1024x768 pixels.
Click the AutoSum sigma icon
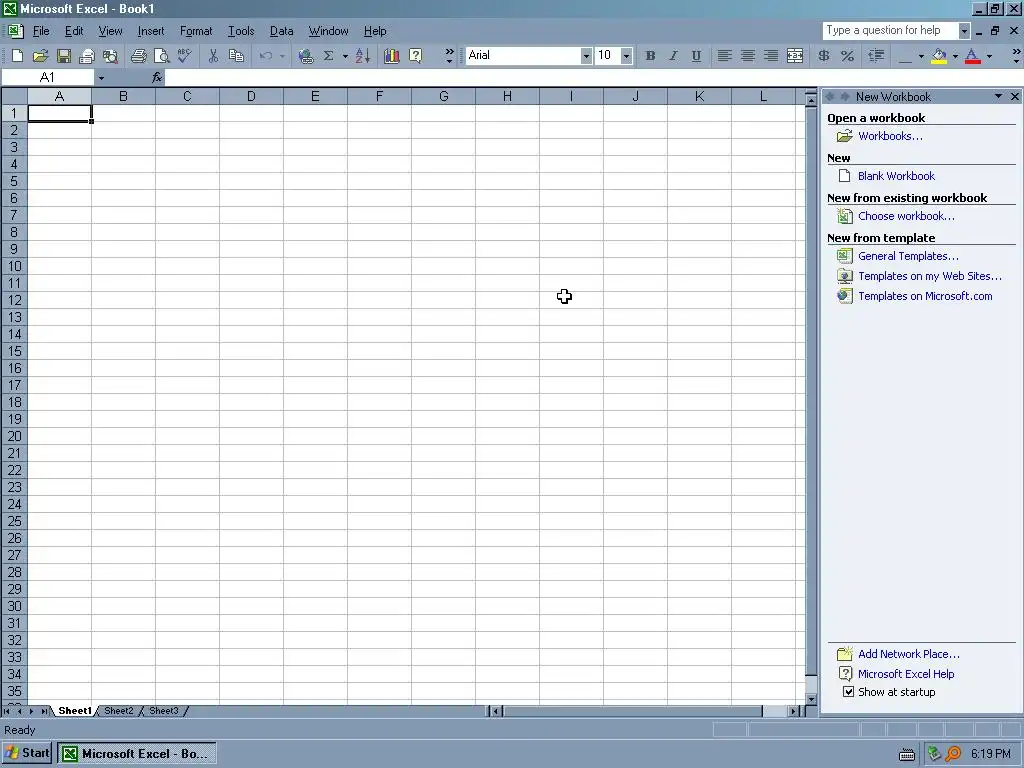(x=328, y=56)
